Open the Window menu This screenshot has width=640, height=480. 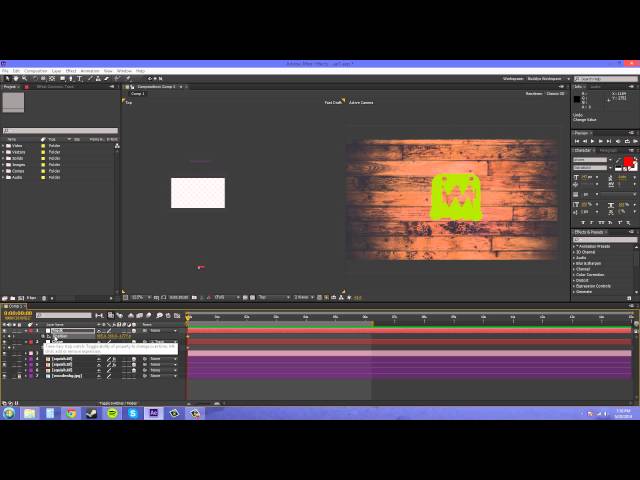pos(124,71)
